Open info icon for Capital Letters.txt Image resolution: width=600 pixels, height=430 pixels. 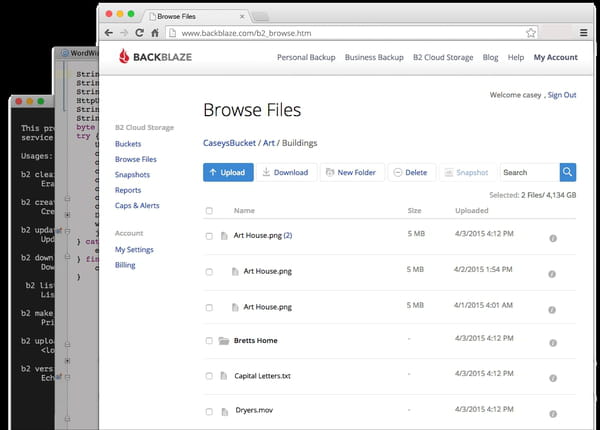pos(553,378)
